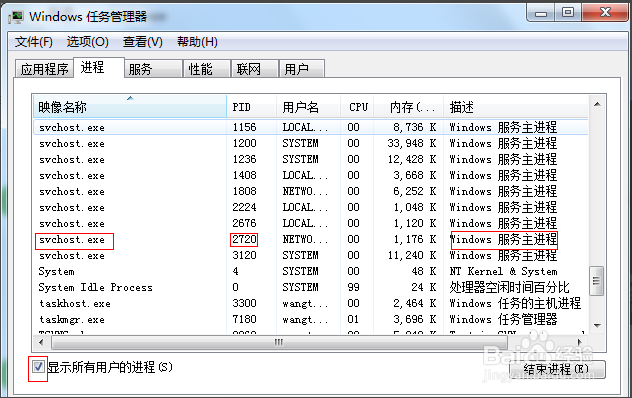The image size is (632, 398).
Task: Click horizontal scrollbar left arrow
Action: pos(41,342)
